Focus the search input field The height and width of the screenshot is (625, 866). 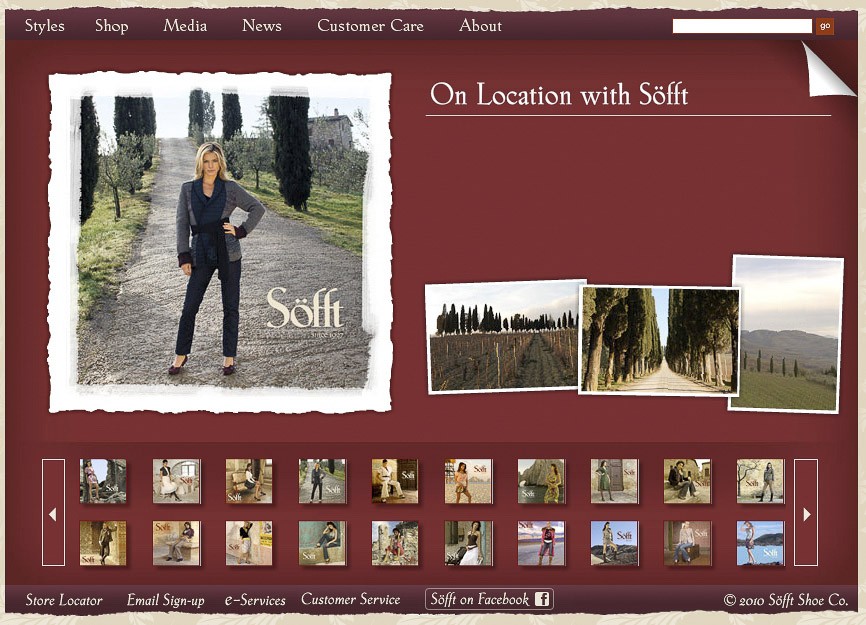[x=742, y=26]
